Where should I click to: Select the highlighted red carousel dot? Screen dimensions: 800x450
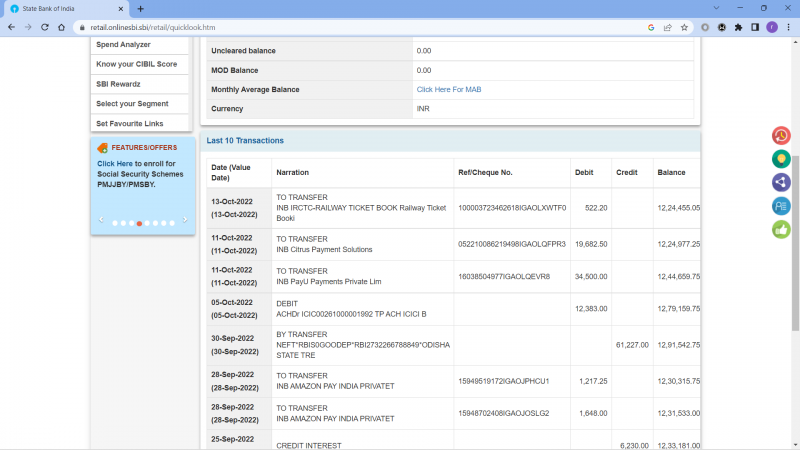tap(139, 223)
